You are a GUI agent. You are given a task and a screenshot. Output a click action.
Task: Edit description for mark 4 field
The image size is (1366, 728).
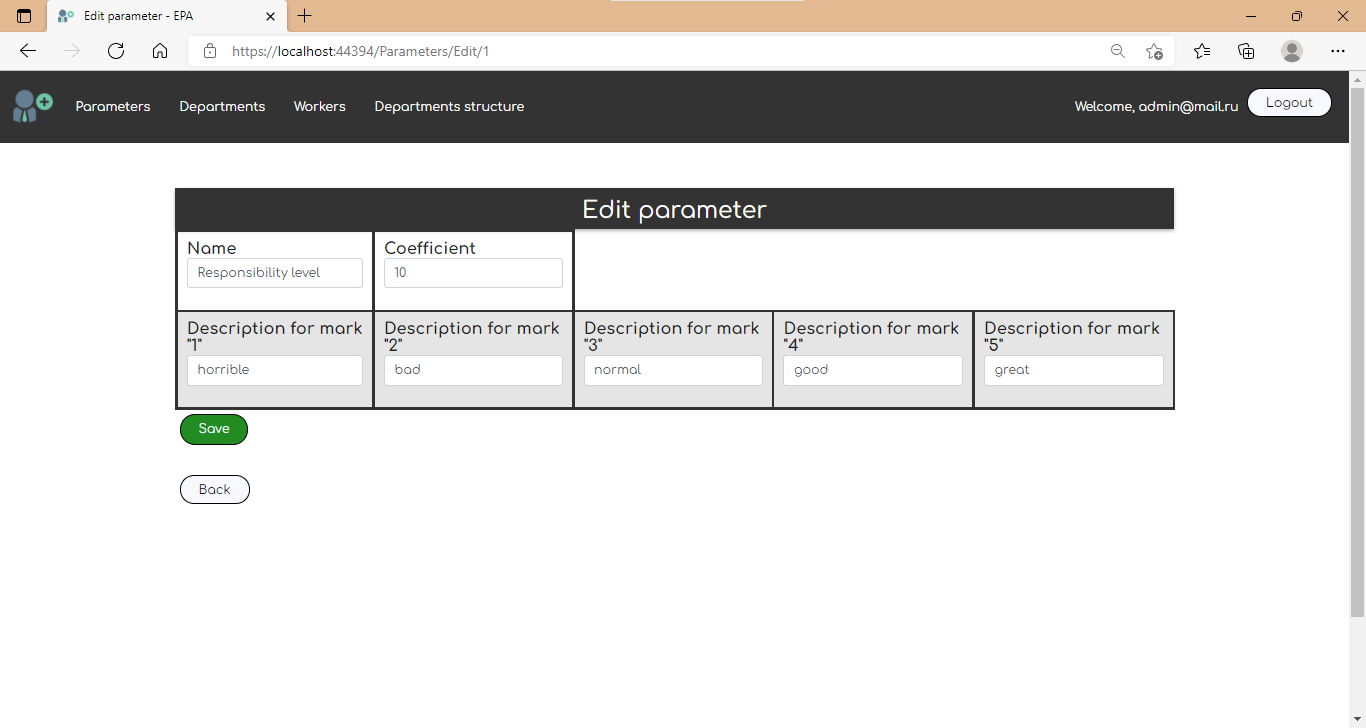[x=873, y=370]
